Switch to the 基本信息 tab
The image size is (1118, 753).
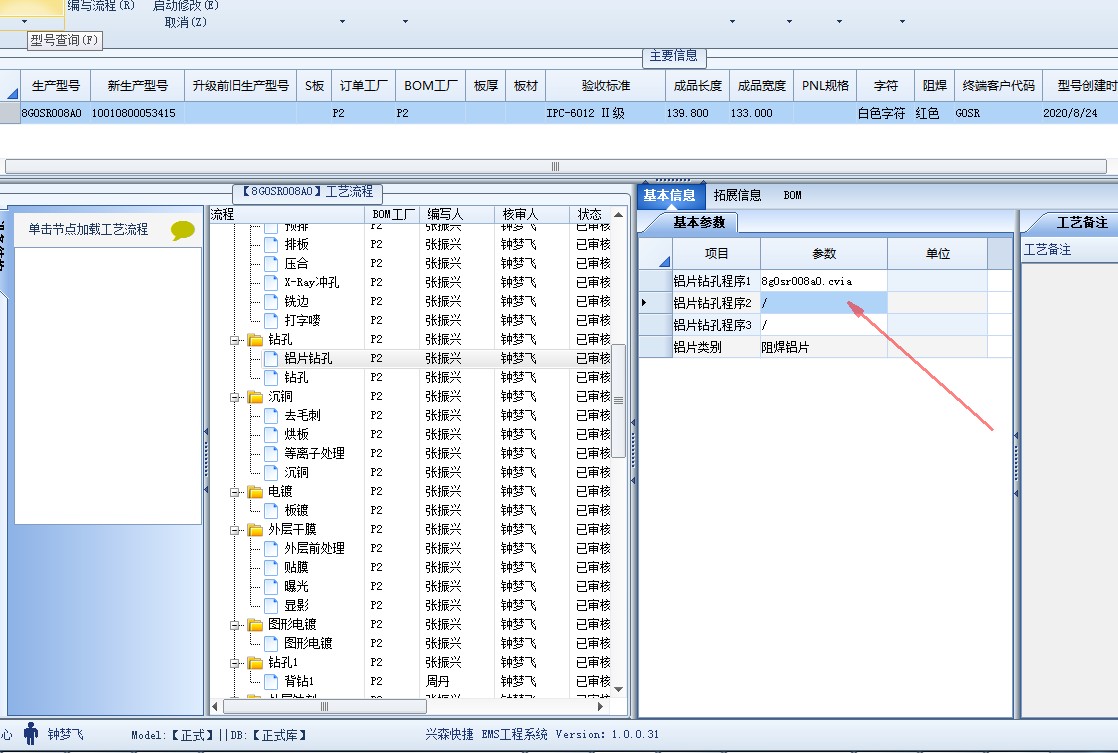(x=669, y=195)
